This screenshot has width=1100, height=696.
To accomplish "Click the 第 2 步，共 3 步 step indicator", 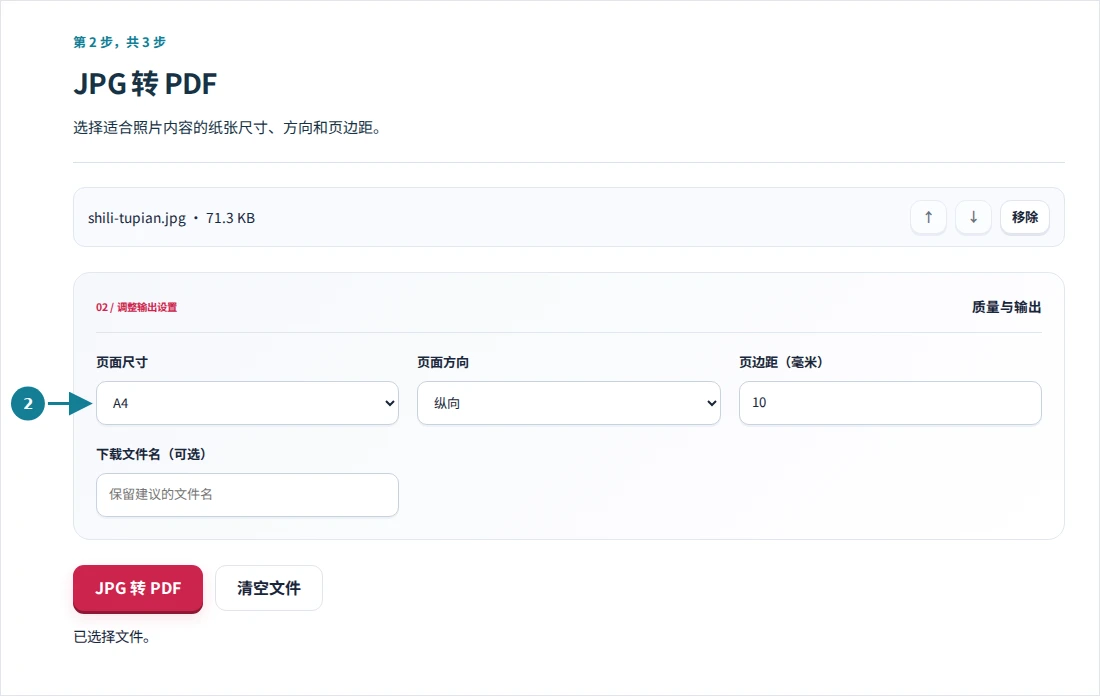I will point(119,42).
